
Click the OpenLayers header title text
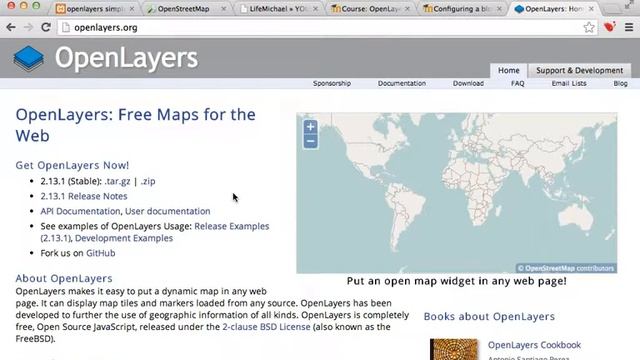point(127,58)
